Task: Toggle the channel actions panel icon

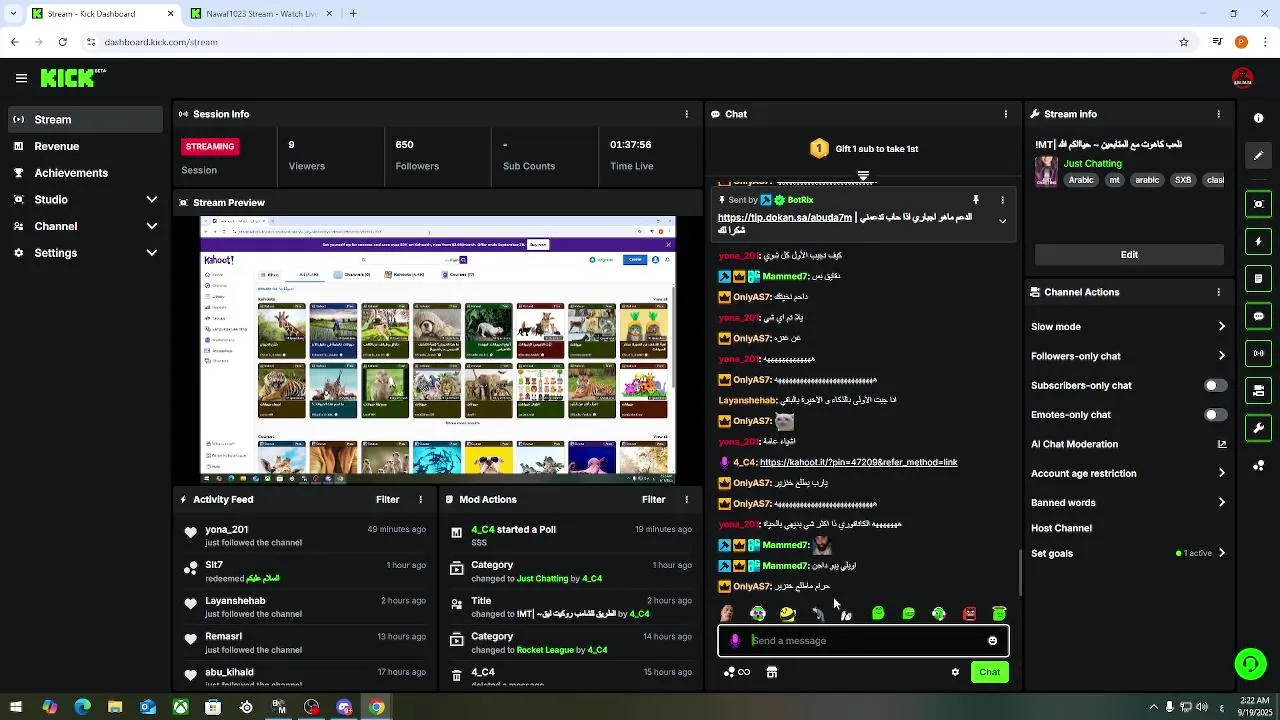Action: pos(1258,390)
